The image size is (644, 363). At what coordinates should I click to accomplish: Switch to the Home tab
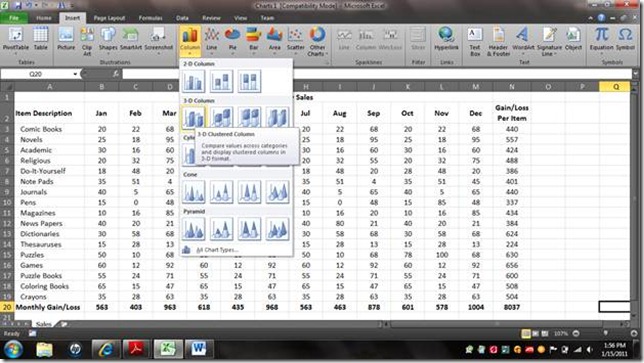44,18
